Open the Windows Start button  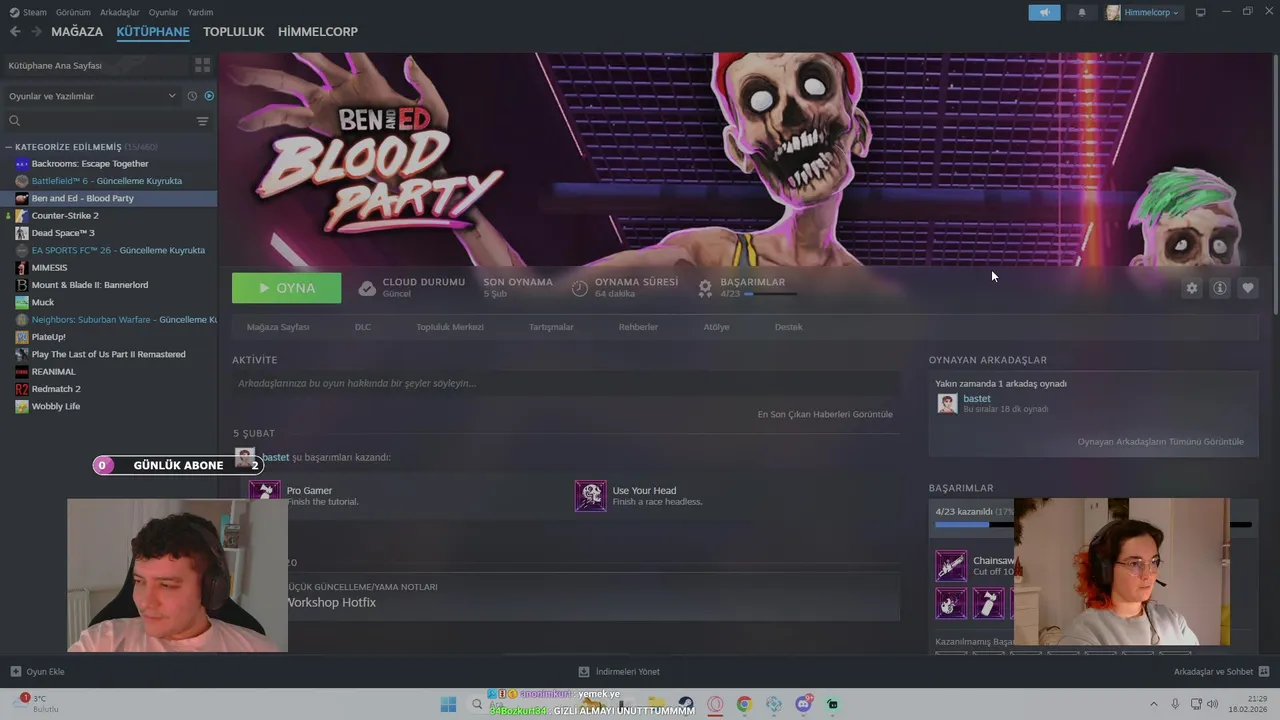[449, 704]
